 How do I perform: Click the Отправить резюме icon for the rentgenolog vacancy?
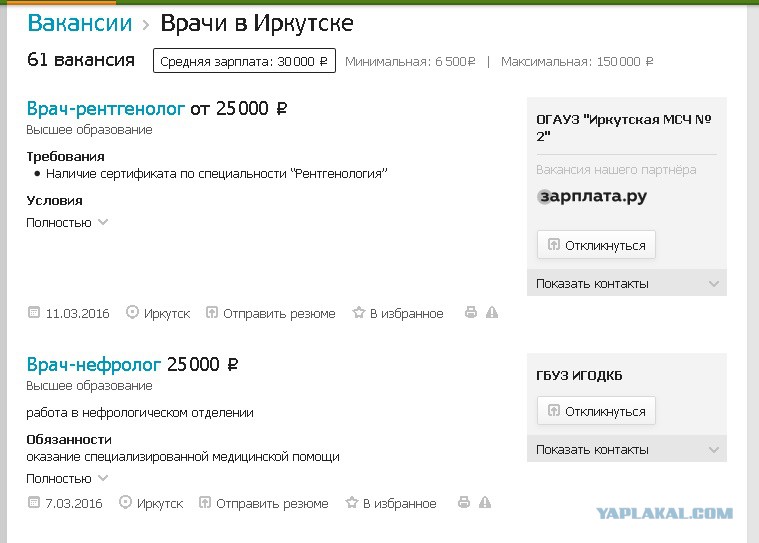coord(212,312)
